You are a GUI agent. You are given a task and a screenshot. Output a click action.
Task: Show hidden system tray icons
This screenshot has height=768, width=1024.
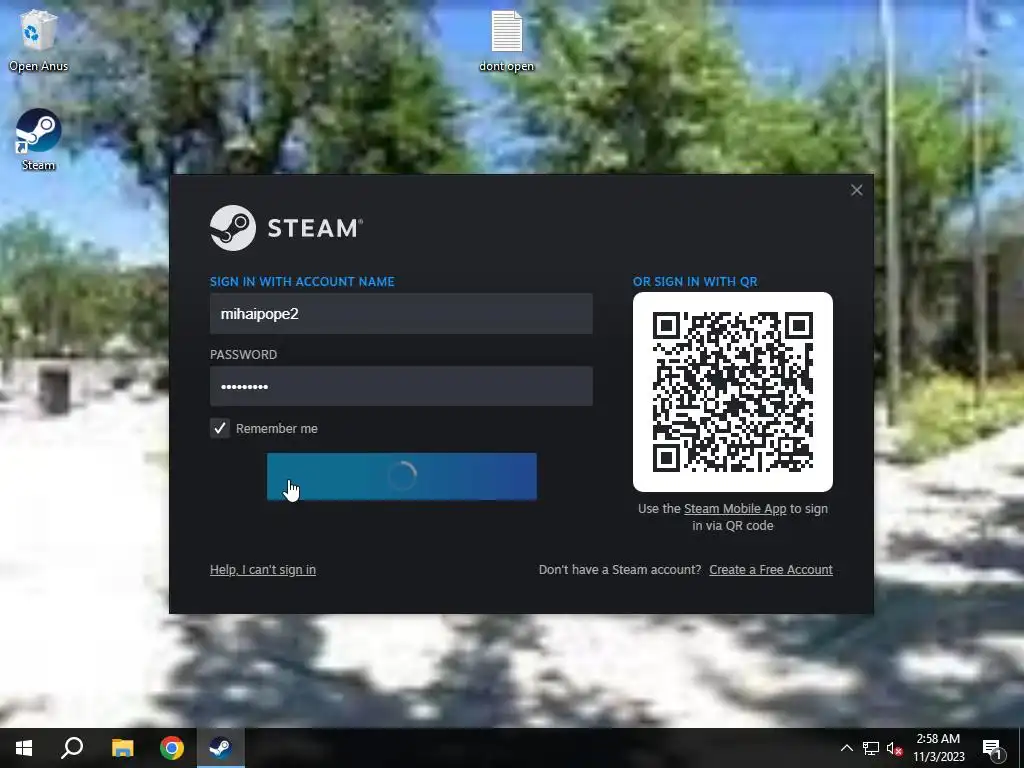846,748
